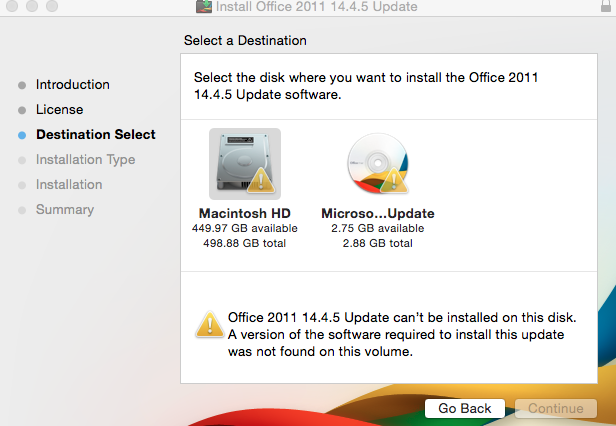Click the bullet next to License
Screen dimensions: 616x426
click(x=22, y=110)
